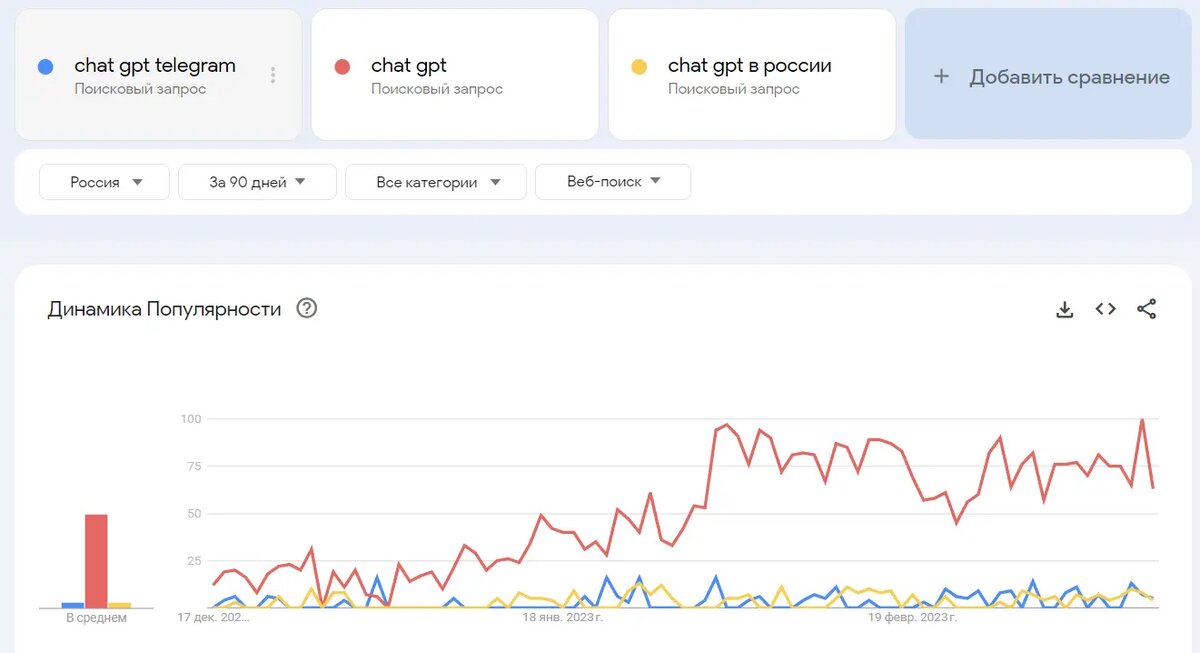The height and width of the screenshot is (653, 1200).
Task: Open the chat gpt в россии query card
Action: (752, 75)
